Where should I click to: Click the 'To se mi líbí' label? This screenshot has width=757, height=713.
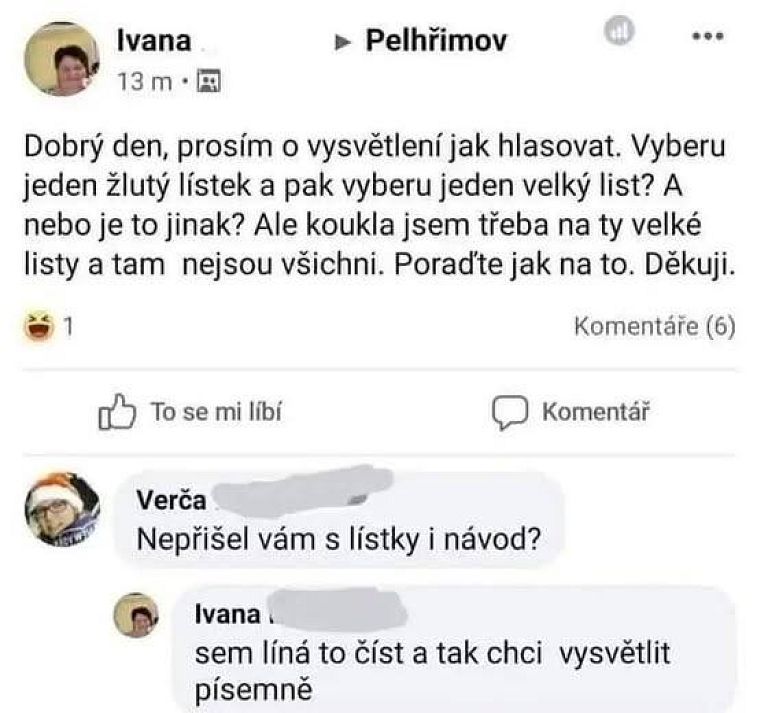[x=216, y=412]
